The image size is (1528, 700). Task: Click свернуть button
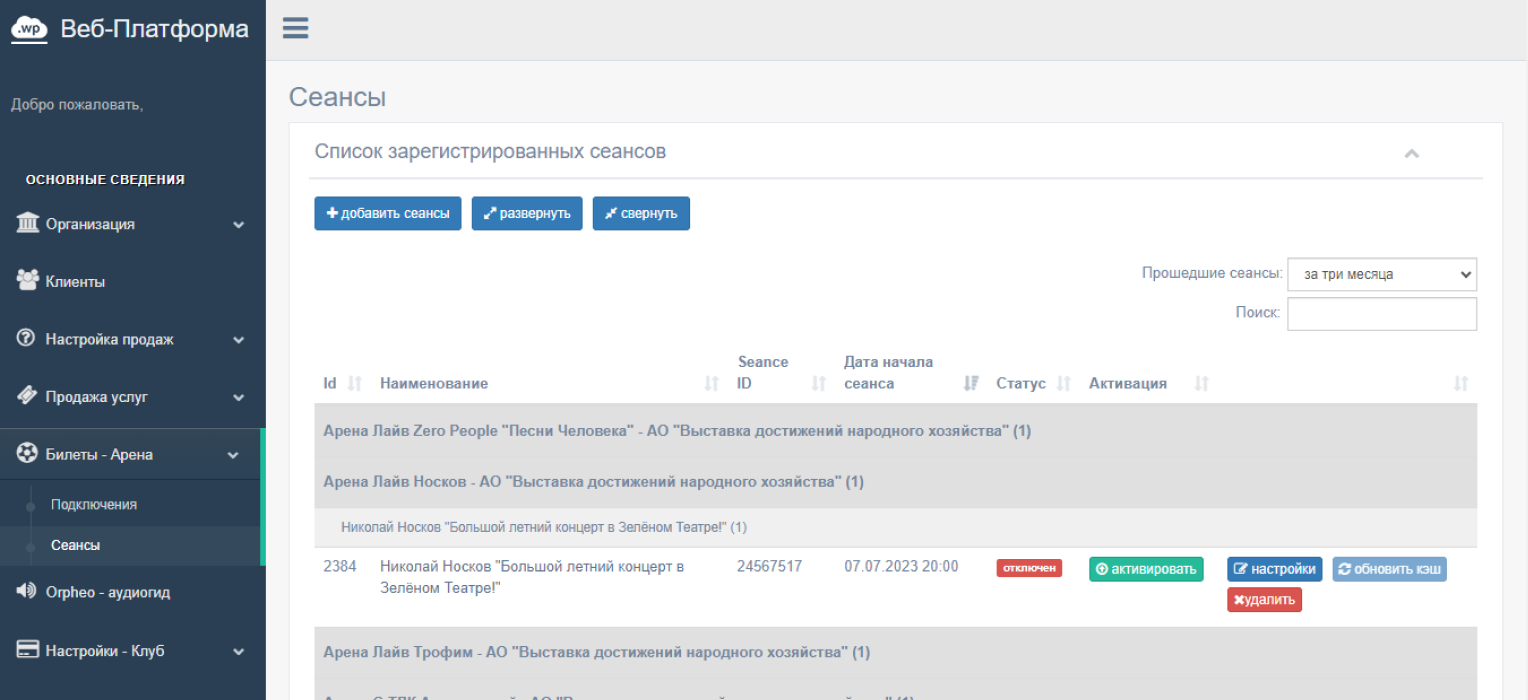(x=641, y=213)
